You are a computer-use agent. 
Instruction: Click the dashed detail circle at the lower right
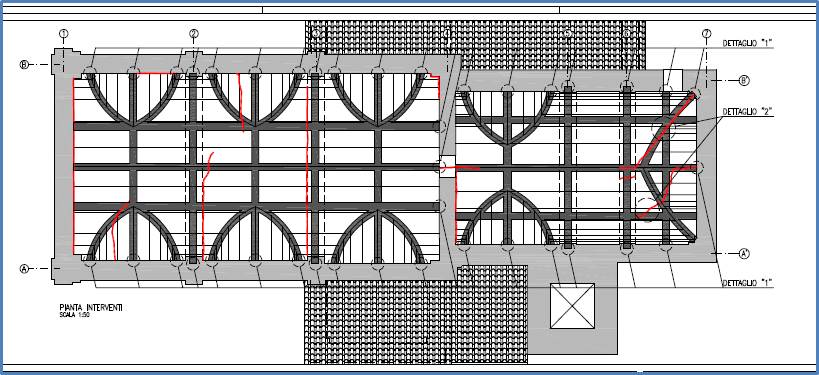pyautogui.click(x=647, y=210)
